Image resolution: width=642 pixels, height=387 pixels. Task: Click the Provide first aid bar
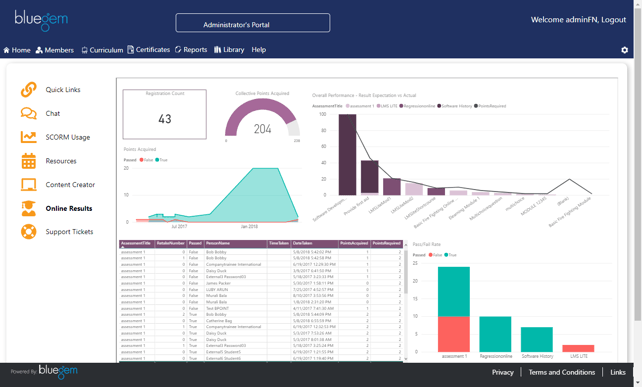[x=369, y=178]
